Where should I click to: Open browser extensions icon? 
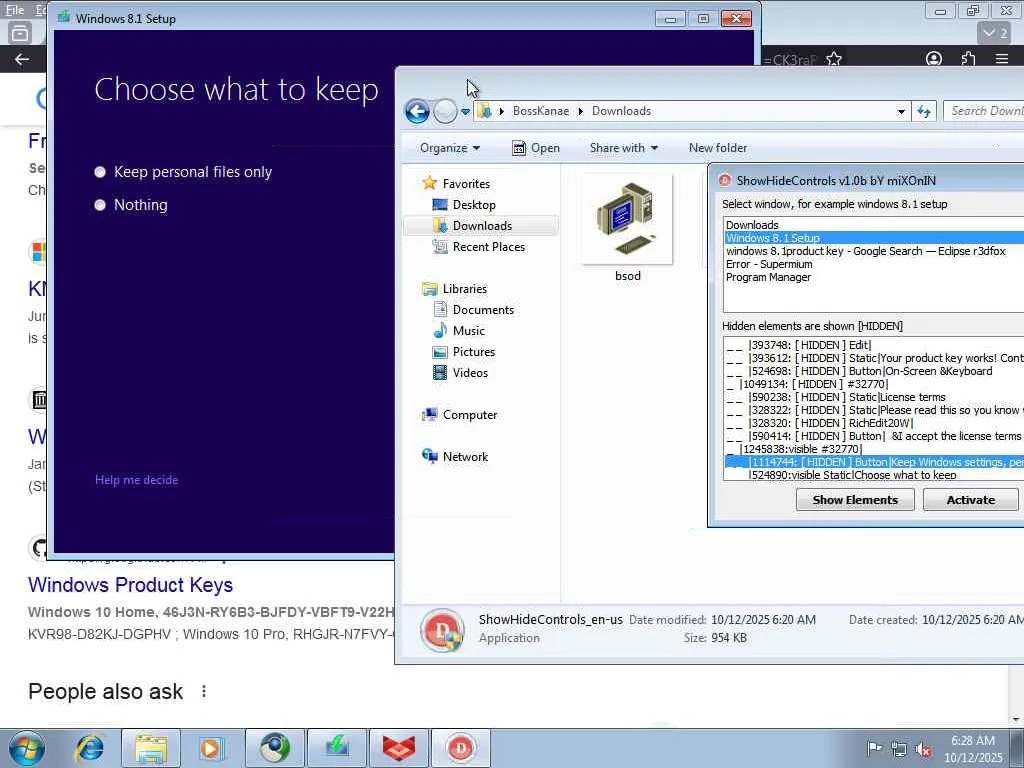[968, 59]
